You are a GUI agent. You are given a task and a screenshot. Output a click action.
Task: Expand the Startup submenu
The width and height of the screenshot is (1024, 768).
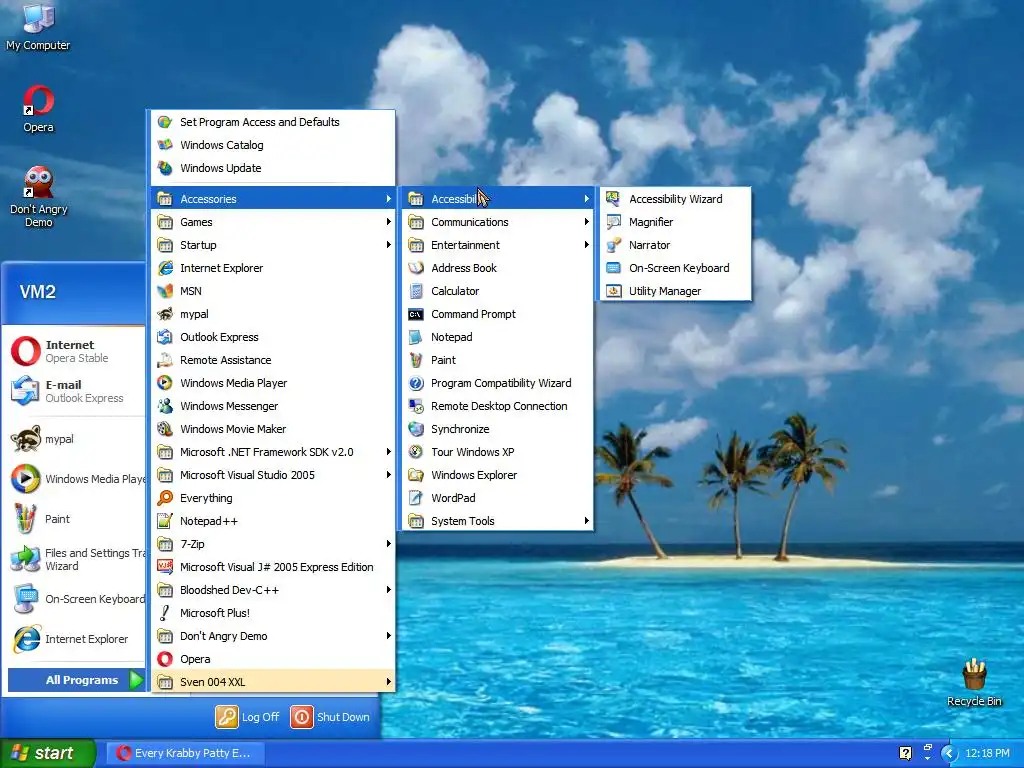tap(273, 245)
